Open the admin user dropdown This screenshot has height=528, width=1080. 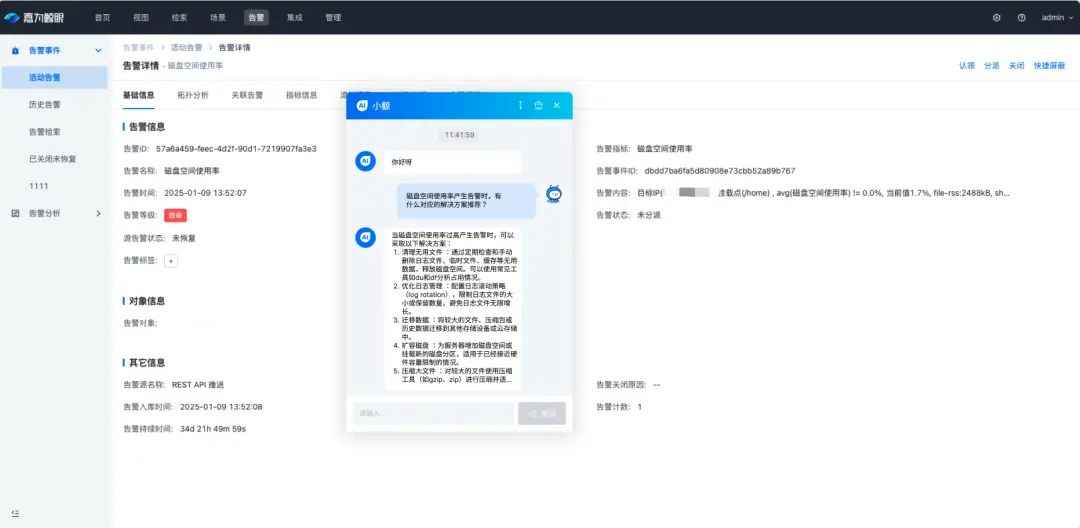pos(1057,18)
